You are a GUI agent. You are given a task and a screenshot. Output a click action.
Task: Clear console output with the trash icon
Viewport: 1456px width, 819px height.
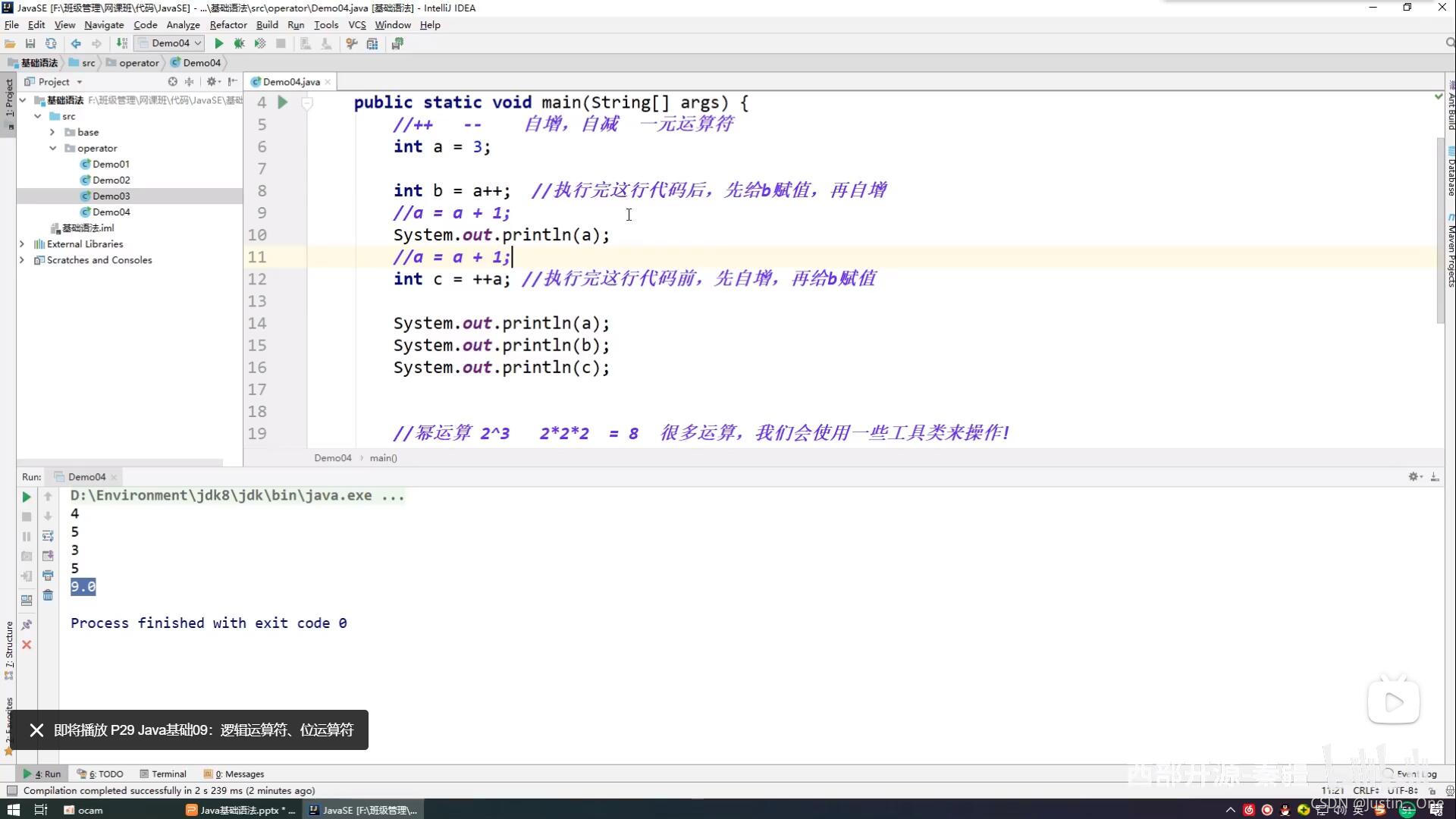coord(48,595)
